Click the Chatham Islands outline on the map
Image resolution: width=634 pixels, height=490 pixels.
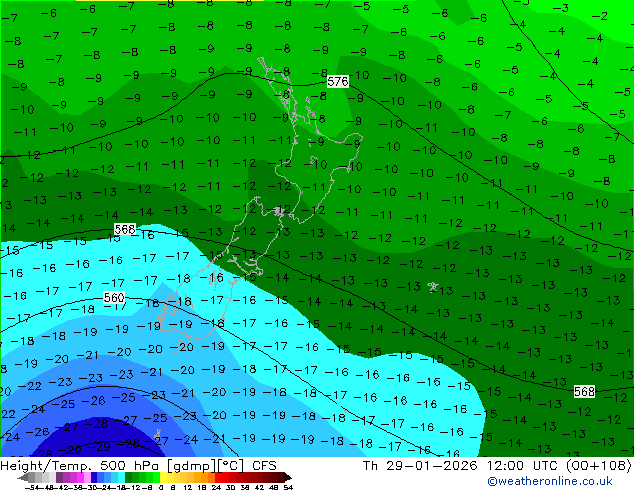(433, 287)
